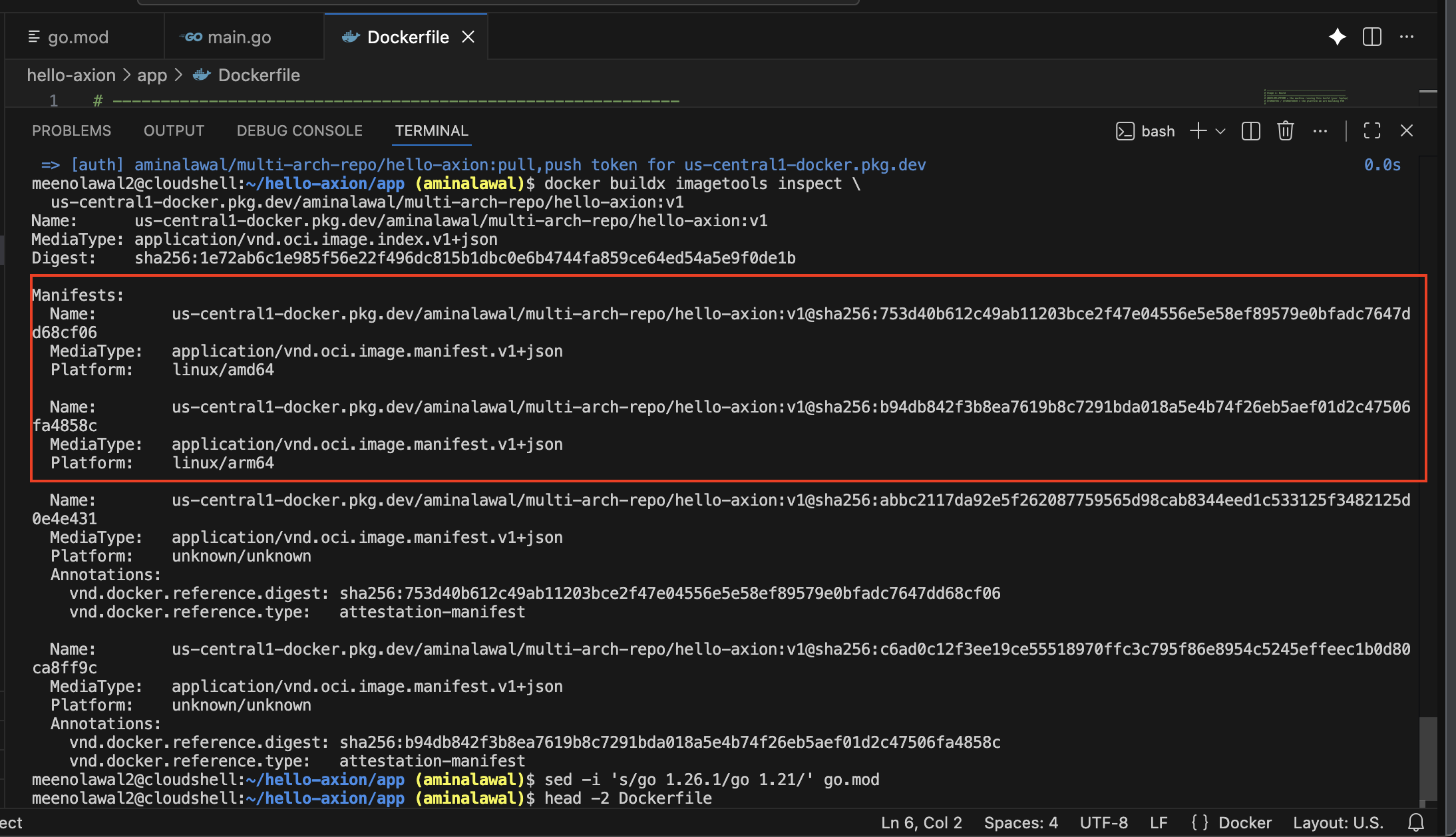This screenshot has height=837, width=1456.
Task: Create a new terminal with plus icon
Action: (x=1198, y=130)
